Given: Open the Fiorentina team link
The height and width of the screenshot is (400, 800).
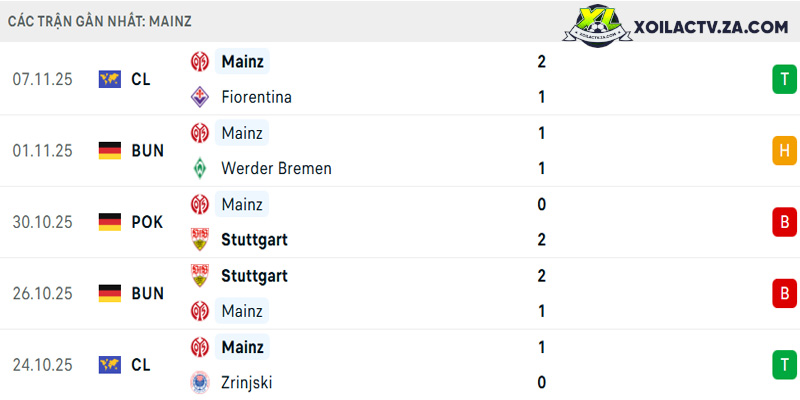Looking at the screenshot, I should click(257, 97).
